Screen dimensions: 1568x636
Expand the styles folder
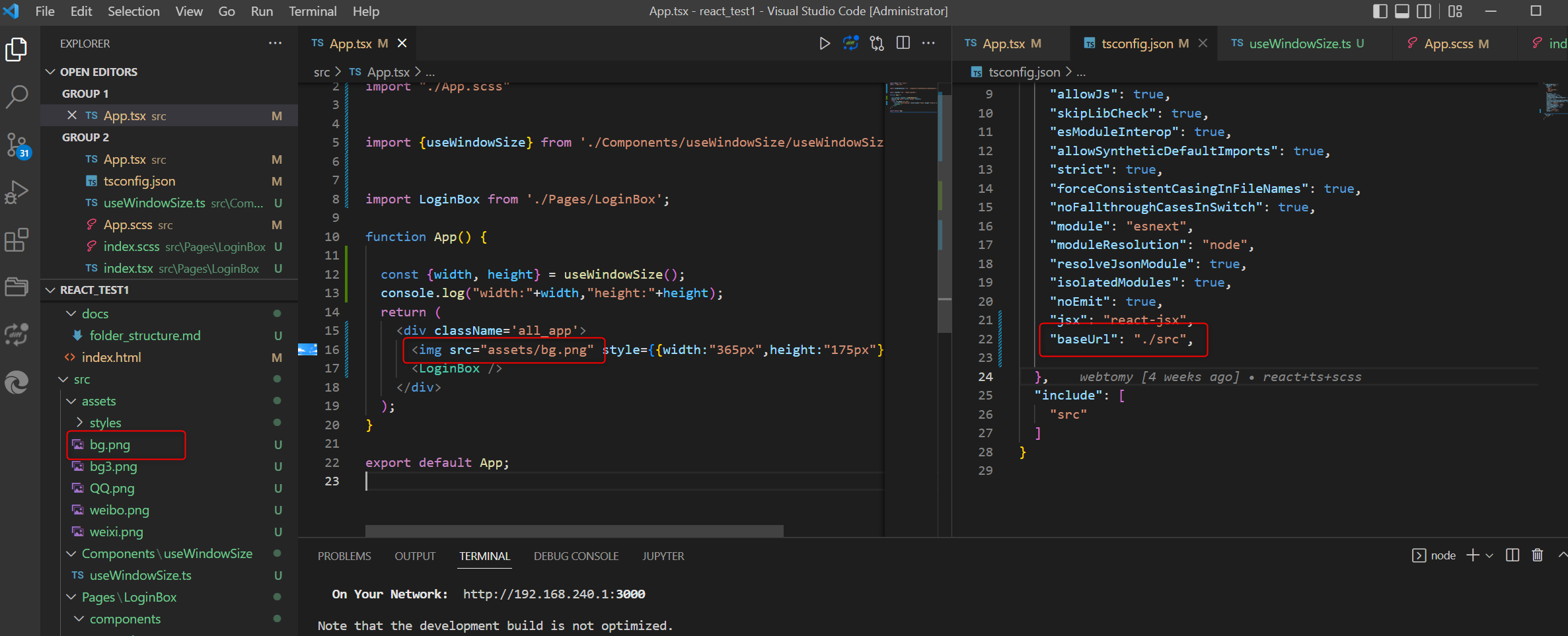(x=105, y=423)
